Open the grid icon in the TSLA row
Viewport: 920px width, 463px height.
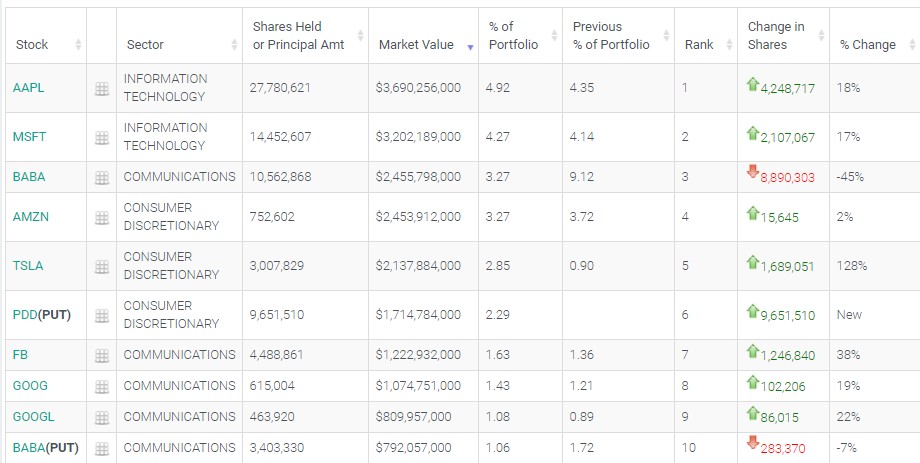[101, 267]
